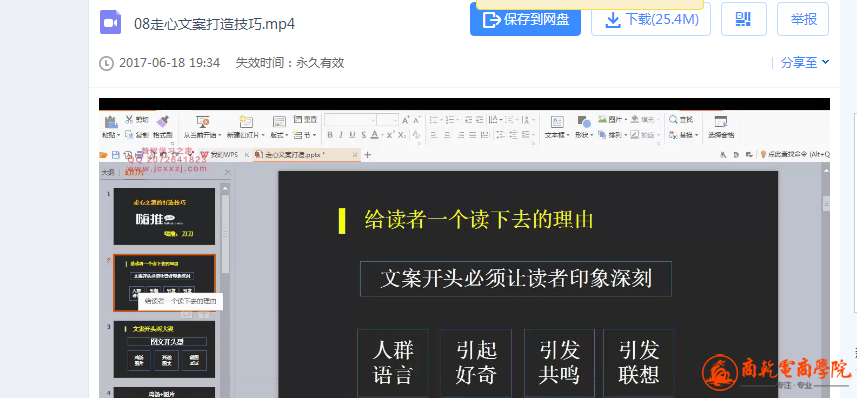Click the 下载(25.4M) download button
Viewport: 857px width, 398px height.
(x=651, y=19)
